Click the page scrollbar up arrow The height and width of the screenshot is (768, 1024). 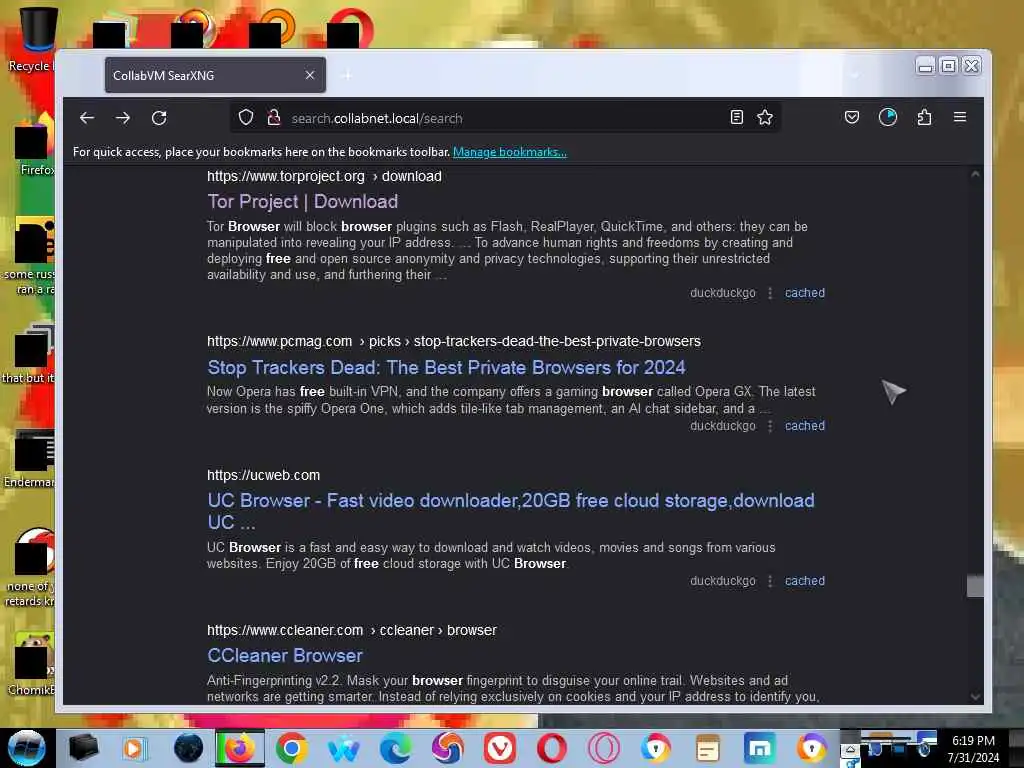975,174
